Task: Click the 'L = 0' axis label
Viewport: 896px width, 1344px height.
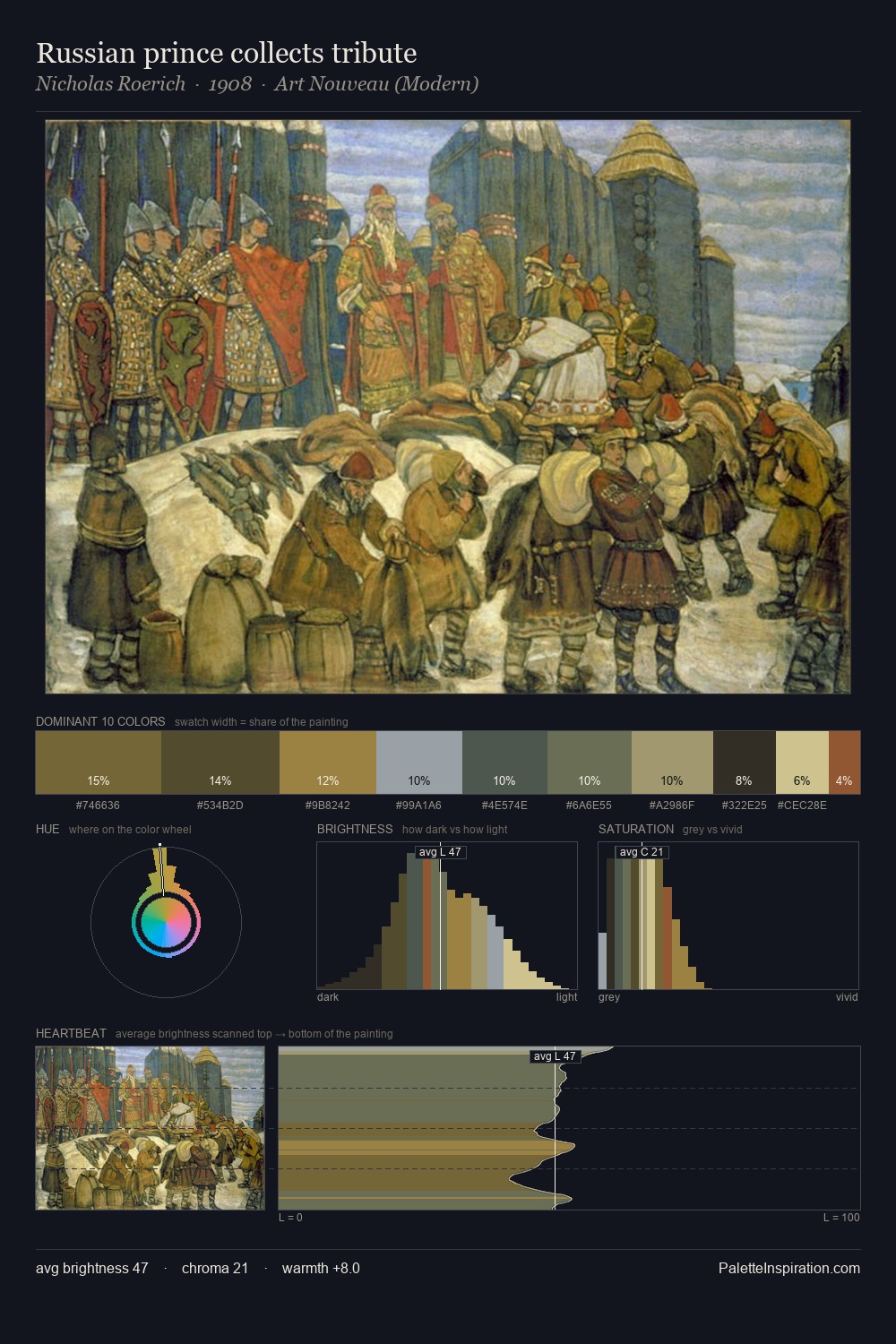Action: 290,1218
